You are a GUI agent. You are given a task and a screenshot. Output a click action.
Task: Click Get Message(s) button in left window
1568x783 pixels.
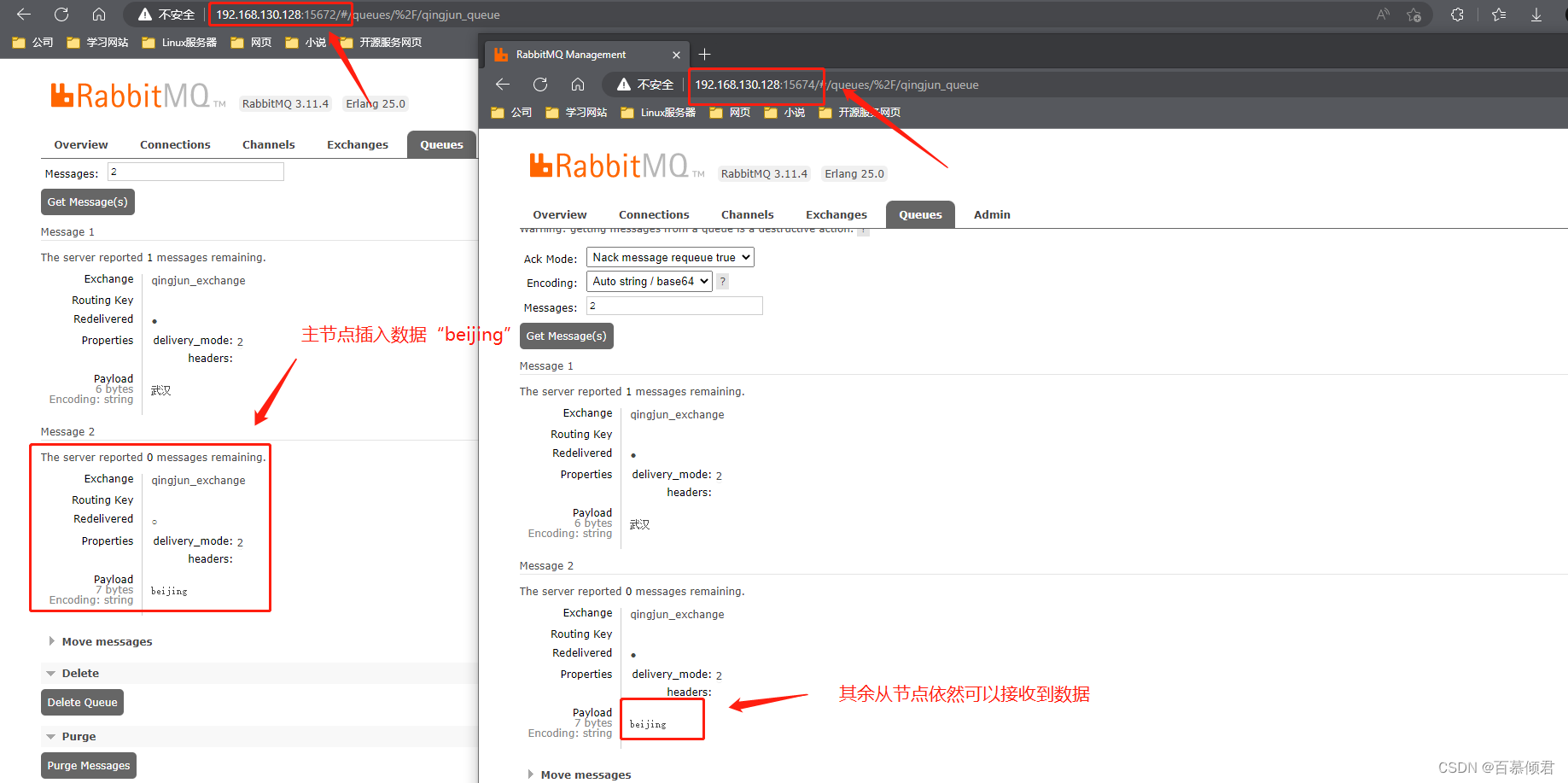pyautogui.click(x=88, y=202)
